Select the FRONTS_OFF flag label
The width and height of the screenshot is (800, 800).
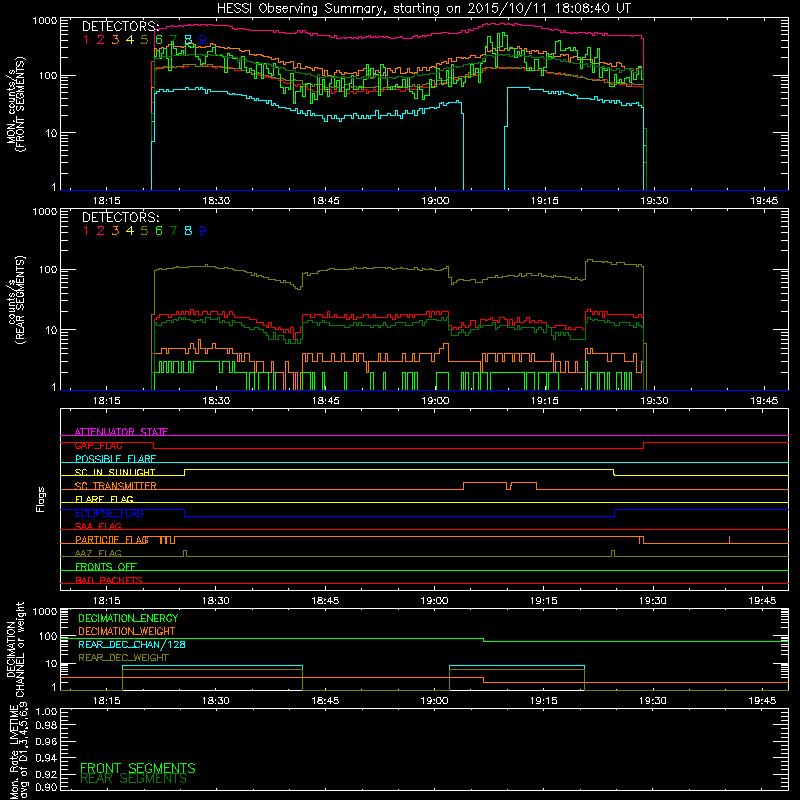[x=106, y=567]
